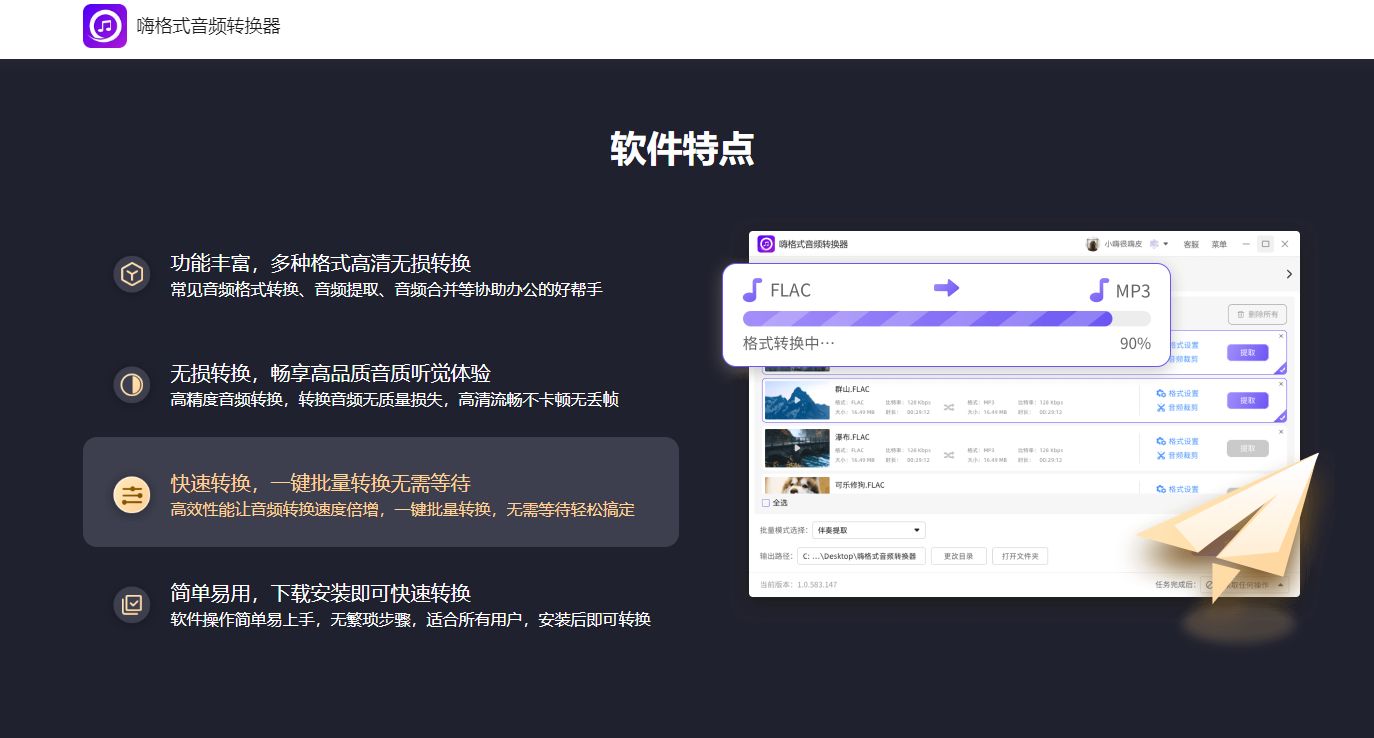Viewport: 1374px width, 738px height.
Task: Click the purple site logo in the header
Action: (x=105, y=26)
